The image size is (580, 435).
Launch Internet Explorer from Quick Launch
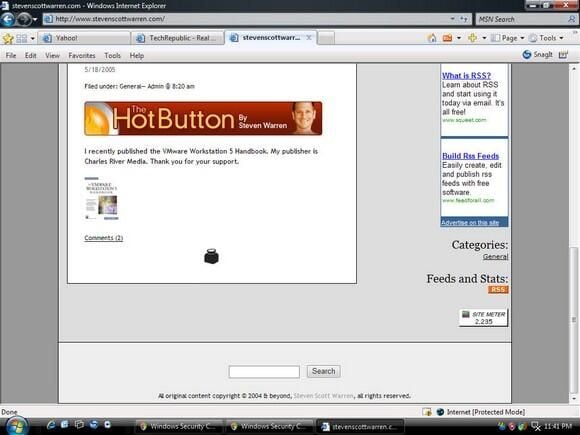51,425
